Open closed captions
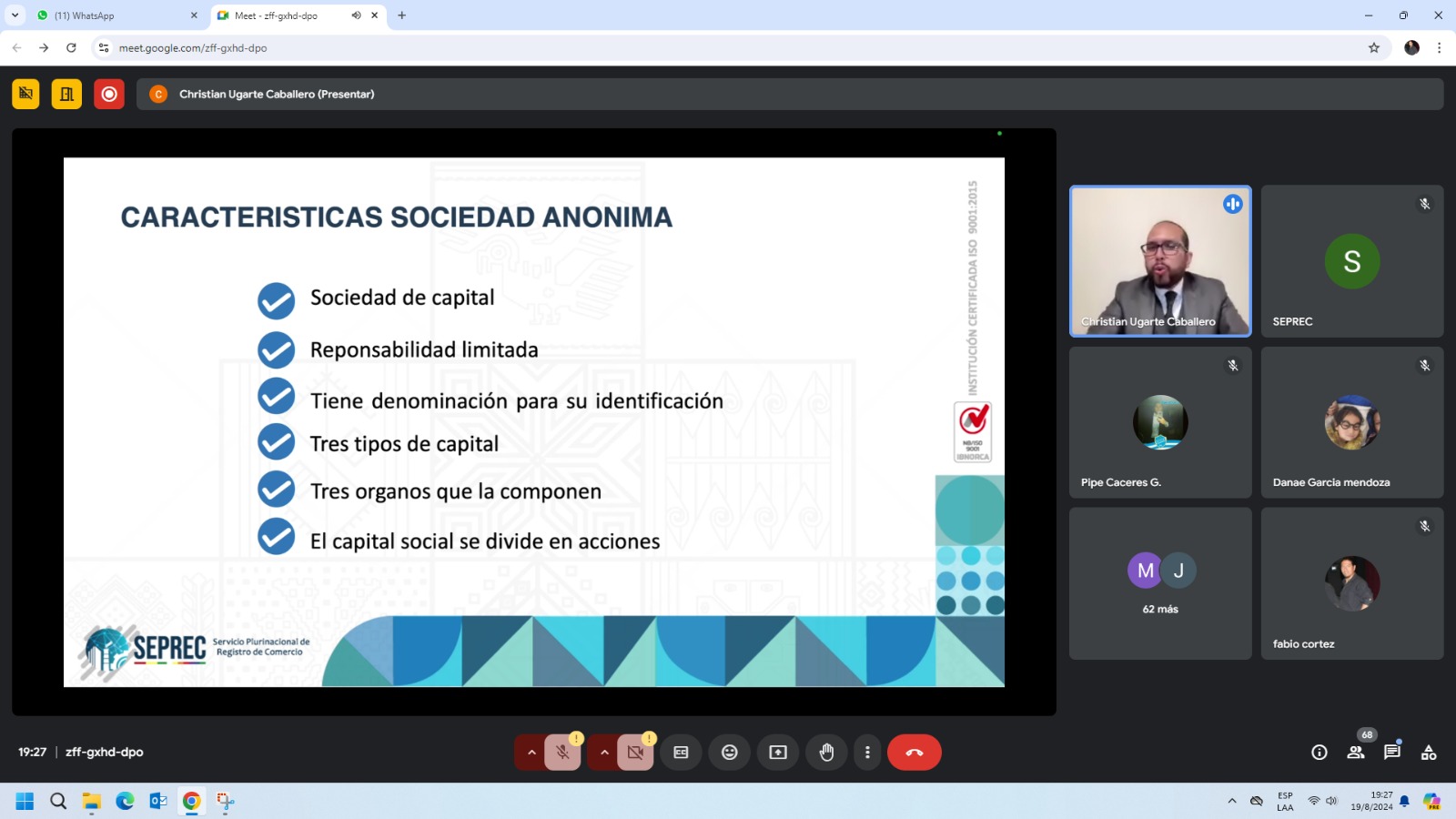1456x819 pixels. [681, 752]
